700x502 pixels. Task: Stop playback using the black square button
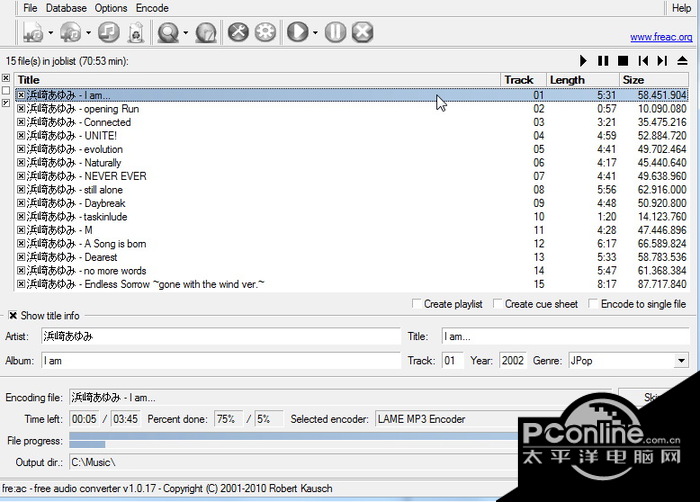point(623,61)
